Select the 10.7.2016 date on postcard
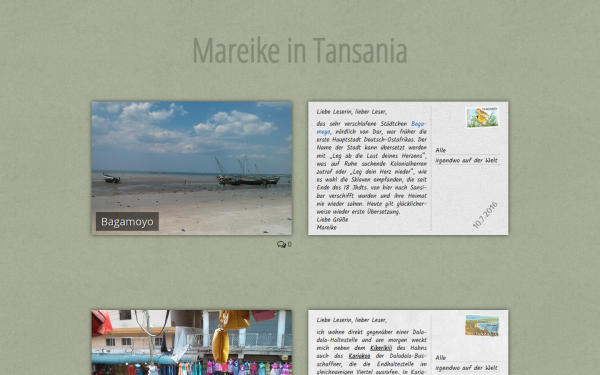The height and width of the screenshot is (375, 600). tap(485, 215)
